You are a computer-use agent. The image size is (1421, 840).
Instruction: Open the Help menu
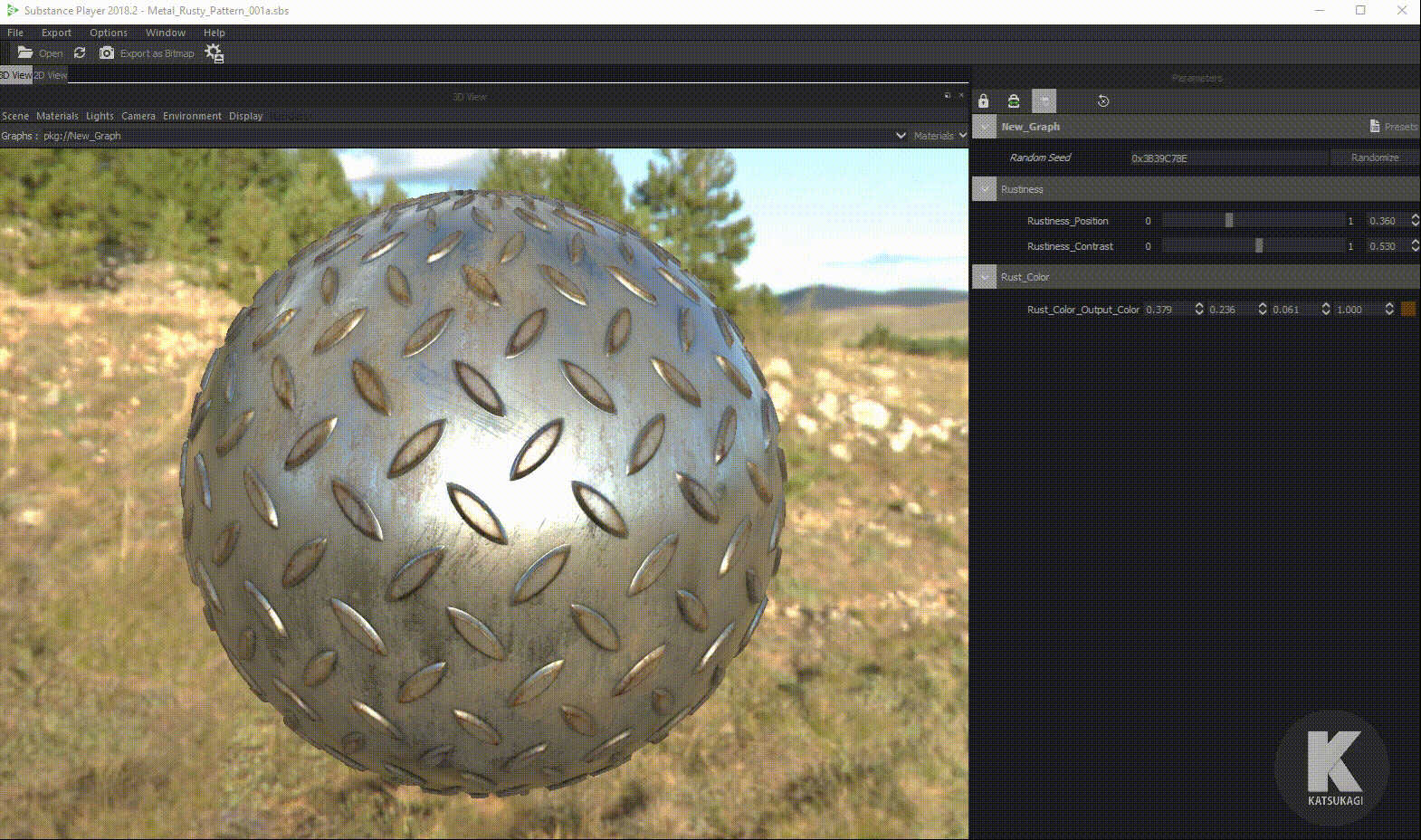215,33
